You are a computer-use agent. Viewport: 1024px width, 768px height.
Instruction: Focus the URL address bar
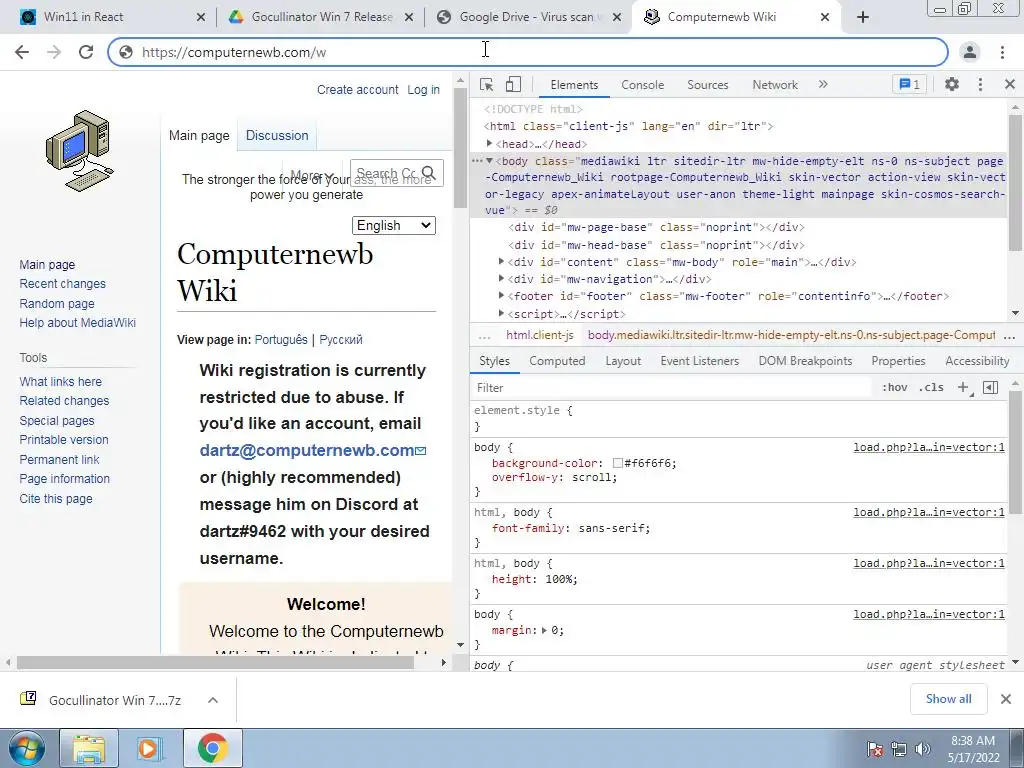click(528, 52)
